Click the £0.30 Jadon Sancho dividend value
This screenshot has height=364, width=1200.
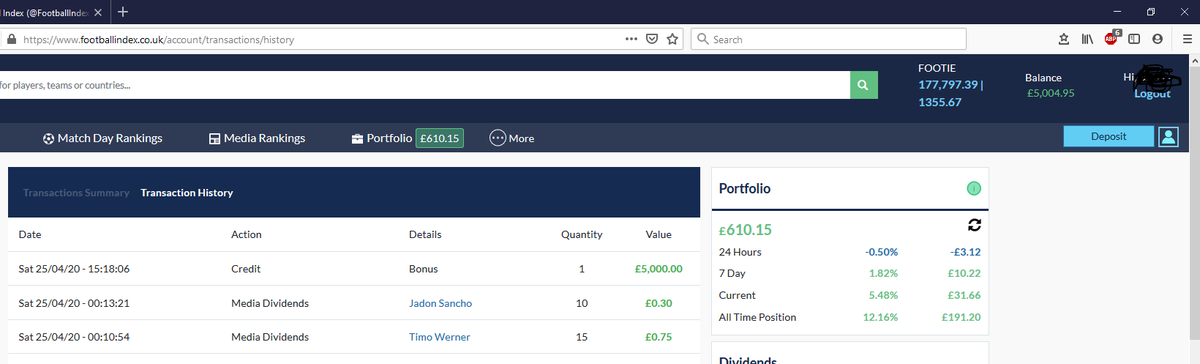(x=659, y=303)
